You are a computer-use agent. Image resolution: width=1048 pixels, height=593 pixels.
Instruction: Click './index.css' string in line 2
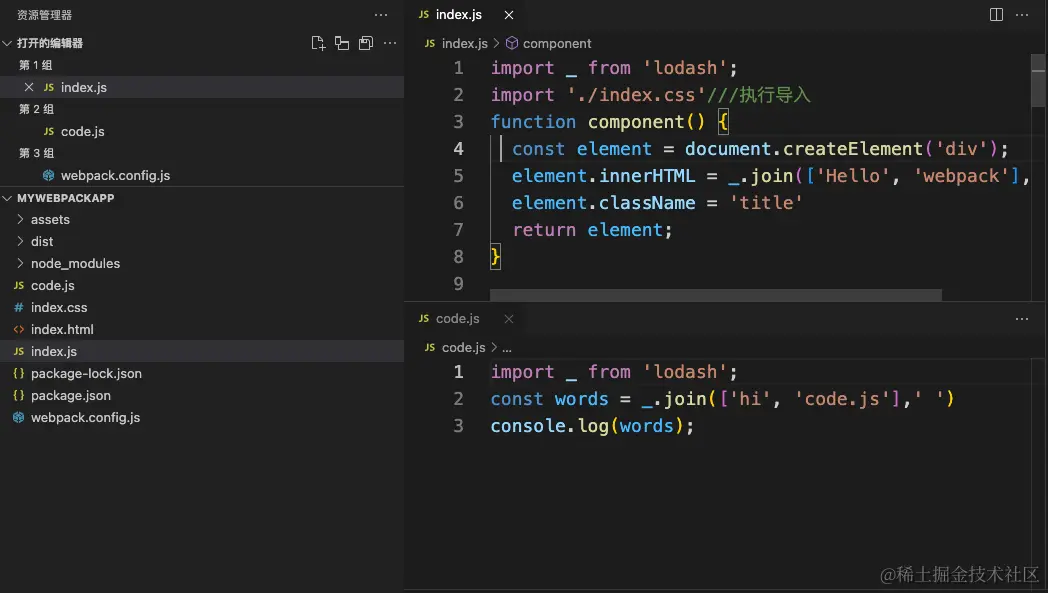pos(636,95)
